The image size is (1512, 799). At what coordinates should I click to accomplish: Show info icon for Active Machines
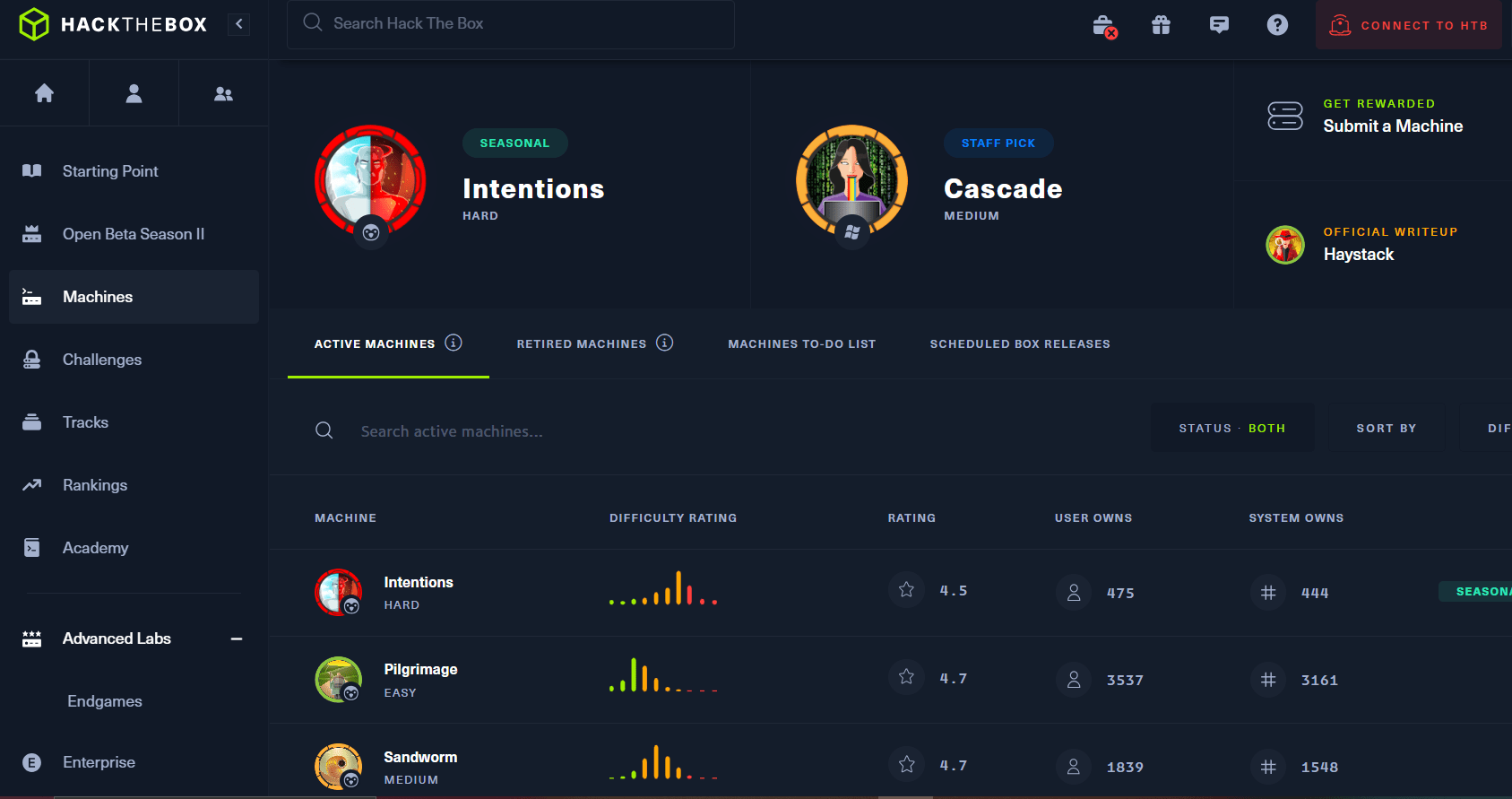[454, 343]
